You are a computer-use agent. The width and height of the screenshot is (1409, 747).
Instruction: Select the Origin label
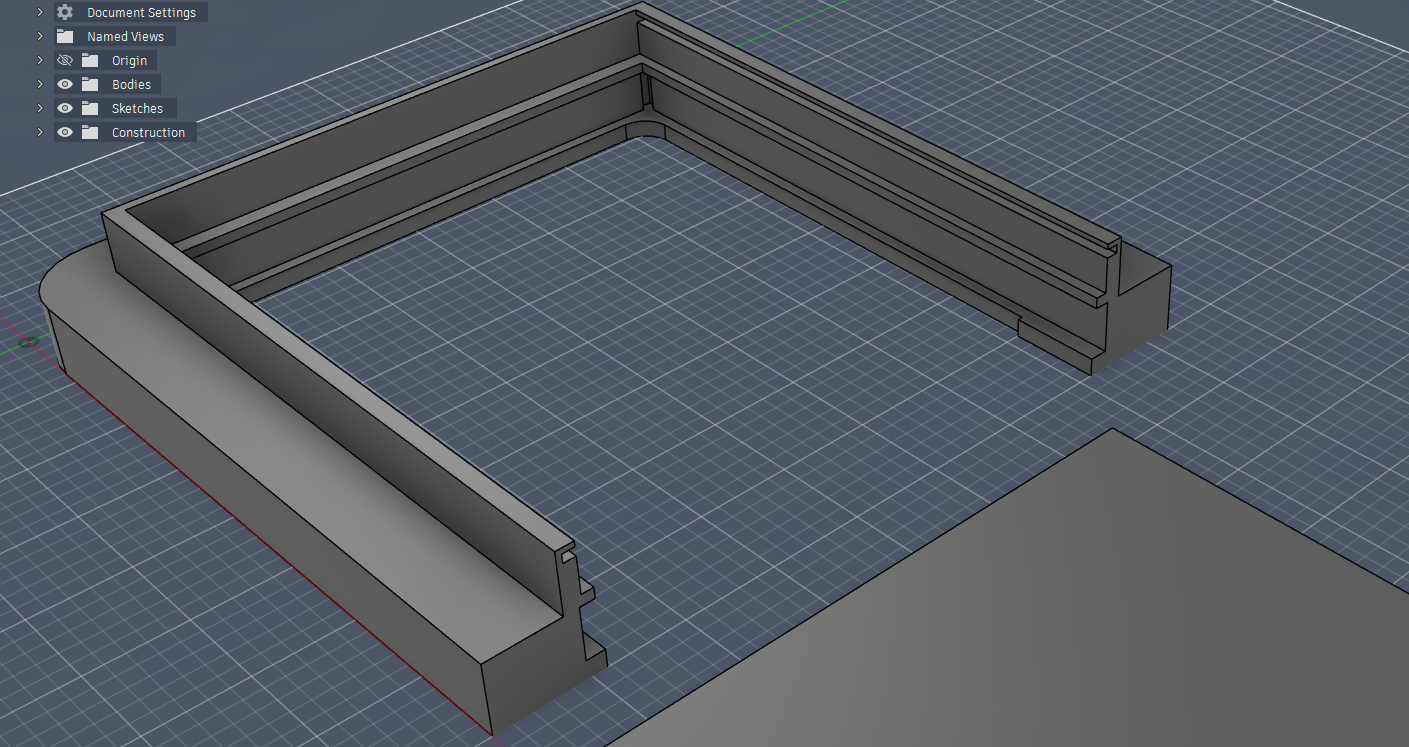pos(129,61)
